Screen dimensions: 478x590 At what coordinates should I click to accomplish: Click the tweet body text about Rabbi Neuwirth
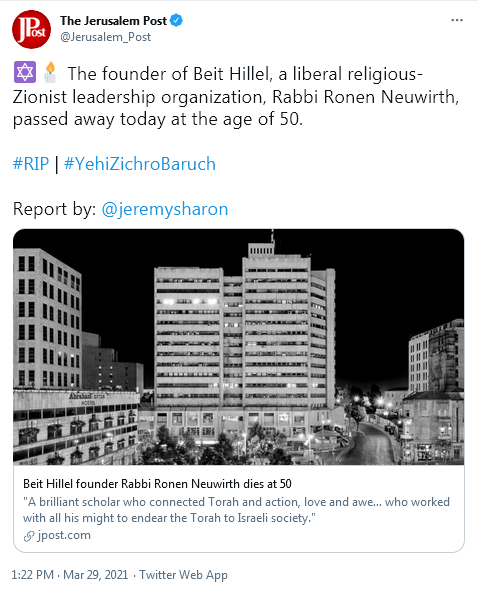pos(236,96)
